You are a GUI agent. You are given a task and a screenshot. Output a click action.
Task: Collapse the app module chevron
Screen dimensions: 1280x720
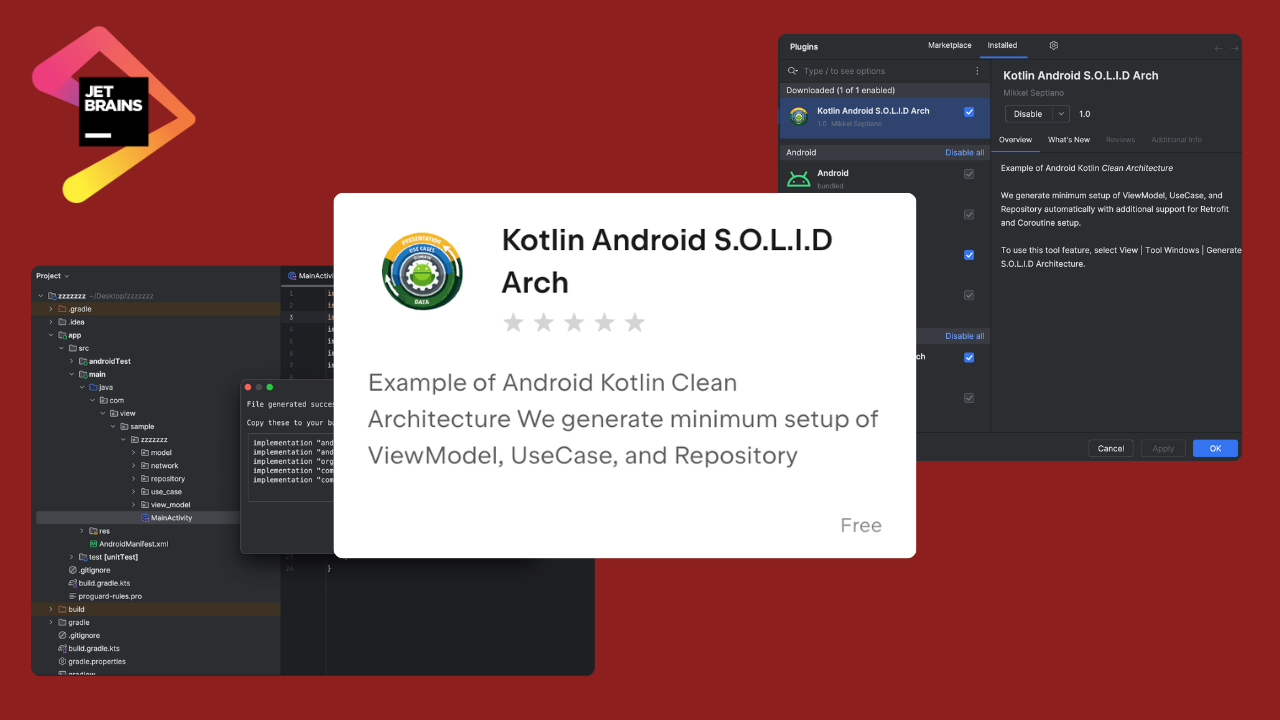tap(51, 335)
